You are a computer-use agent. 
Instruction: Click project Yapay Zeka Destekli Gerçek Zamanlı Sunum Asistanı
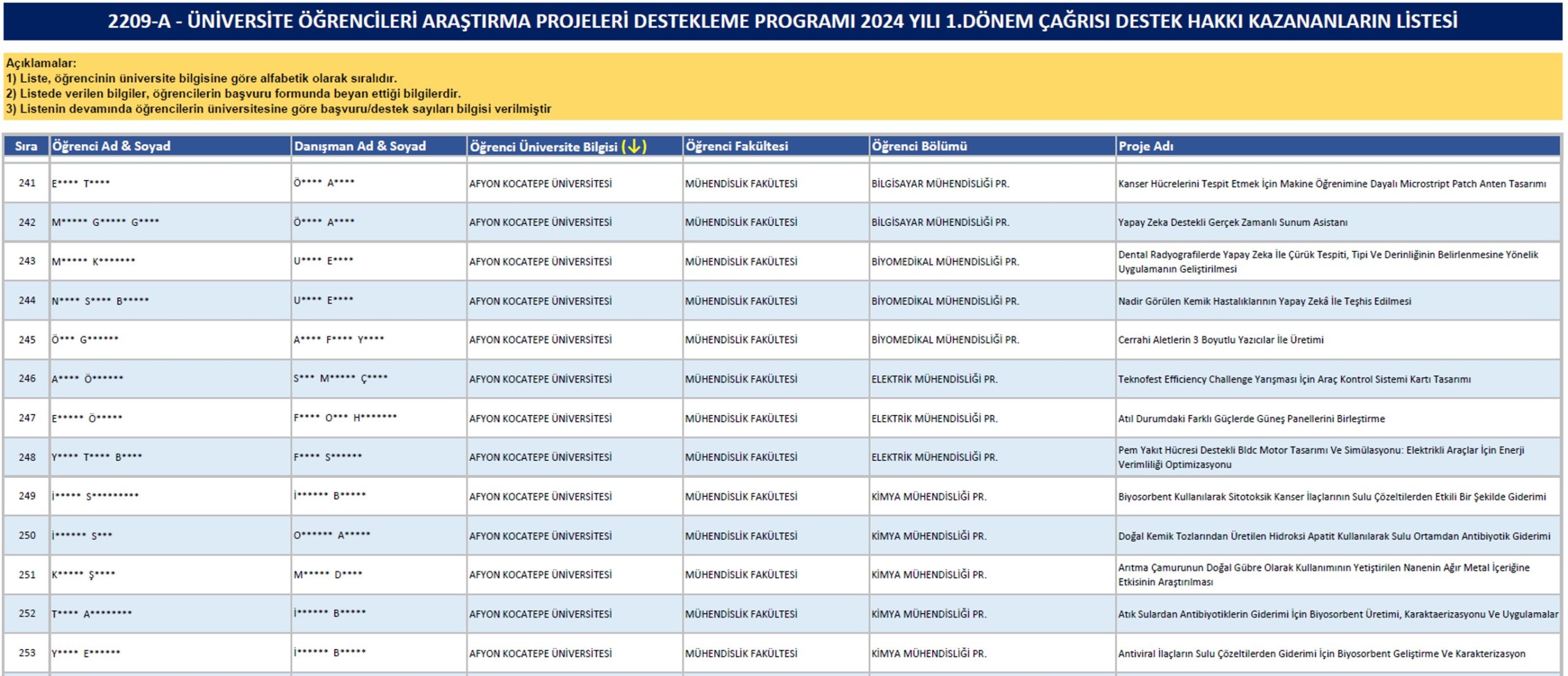[x=1233, y=222]
